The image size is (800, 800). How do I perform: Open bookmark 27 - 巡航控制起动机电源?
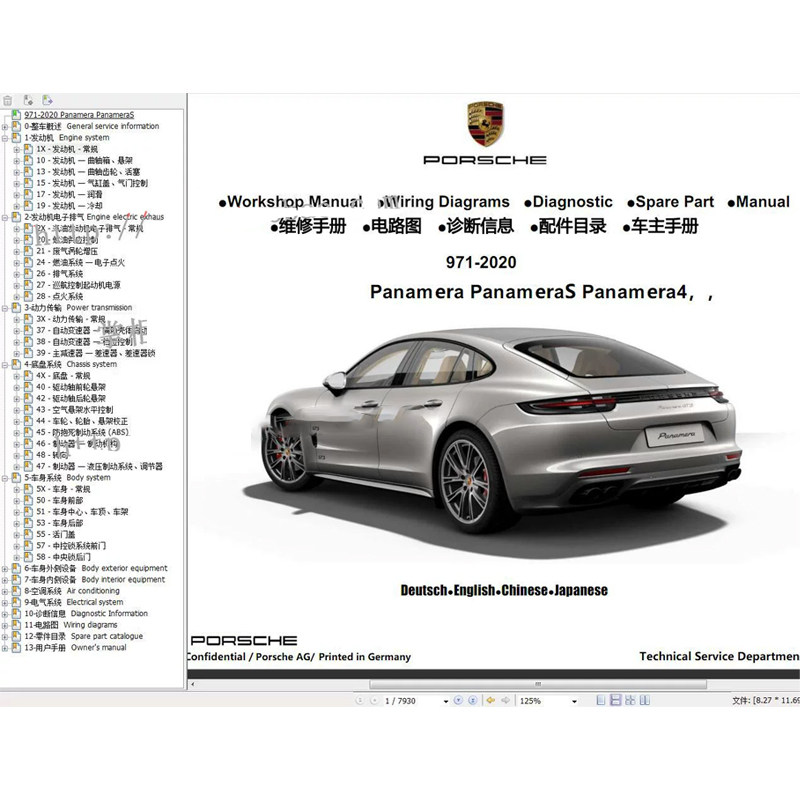(79, 285)
